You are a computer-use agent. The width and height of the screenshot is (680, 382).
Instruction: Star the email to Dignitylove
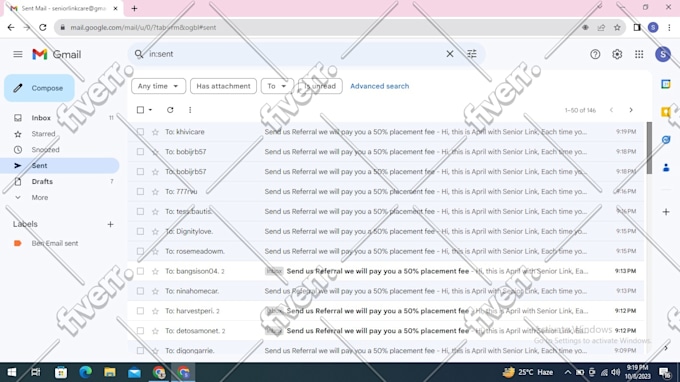point(155,232)
